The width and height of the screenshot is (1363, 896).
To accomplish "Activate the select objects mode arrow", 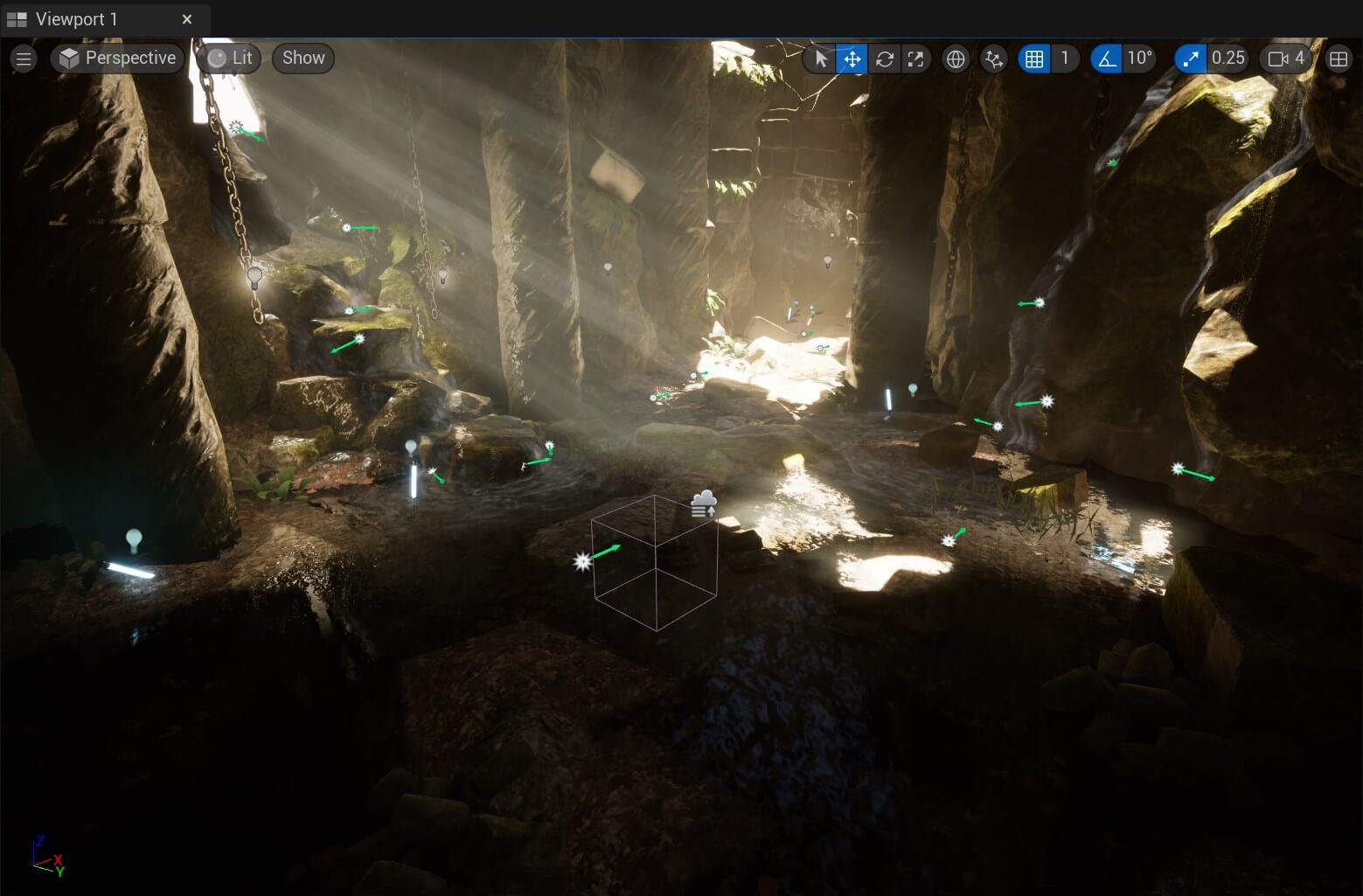I will tap(820, 59).
